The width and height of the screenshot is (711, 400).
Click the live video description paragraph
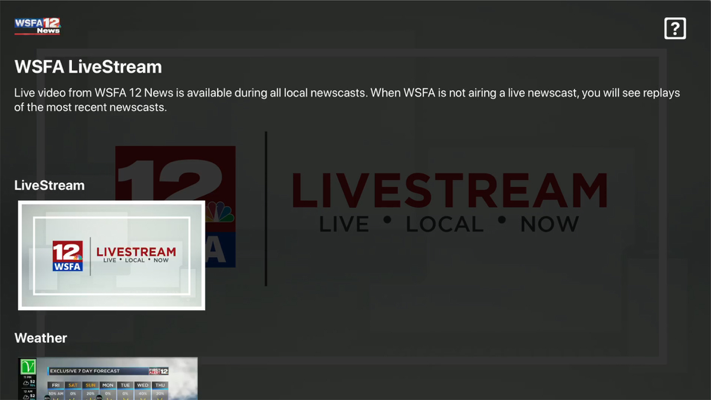click(347, 100)
